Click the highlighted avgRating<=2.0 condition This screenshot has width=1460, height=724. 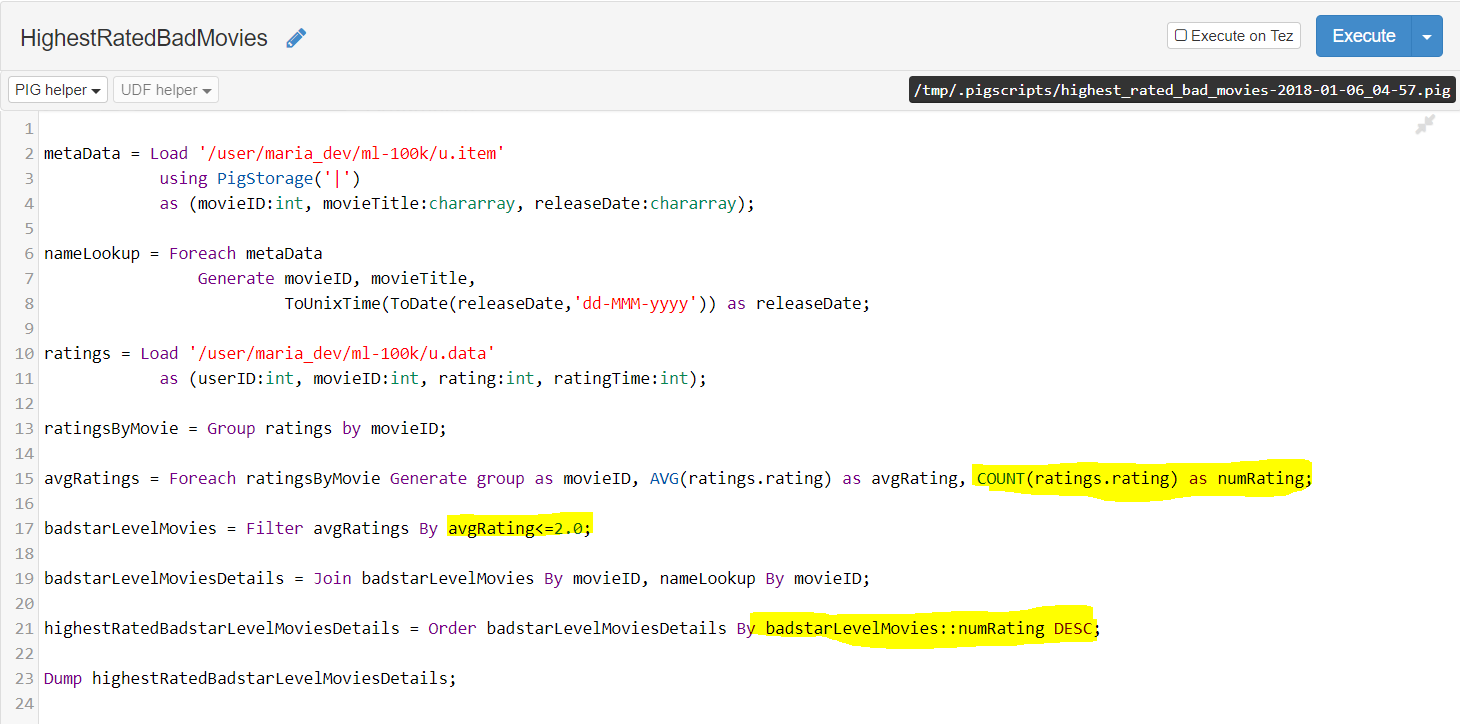pos(520,528)
